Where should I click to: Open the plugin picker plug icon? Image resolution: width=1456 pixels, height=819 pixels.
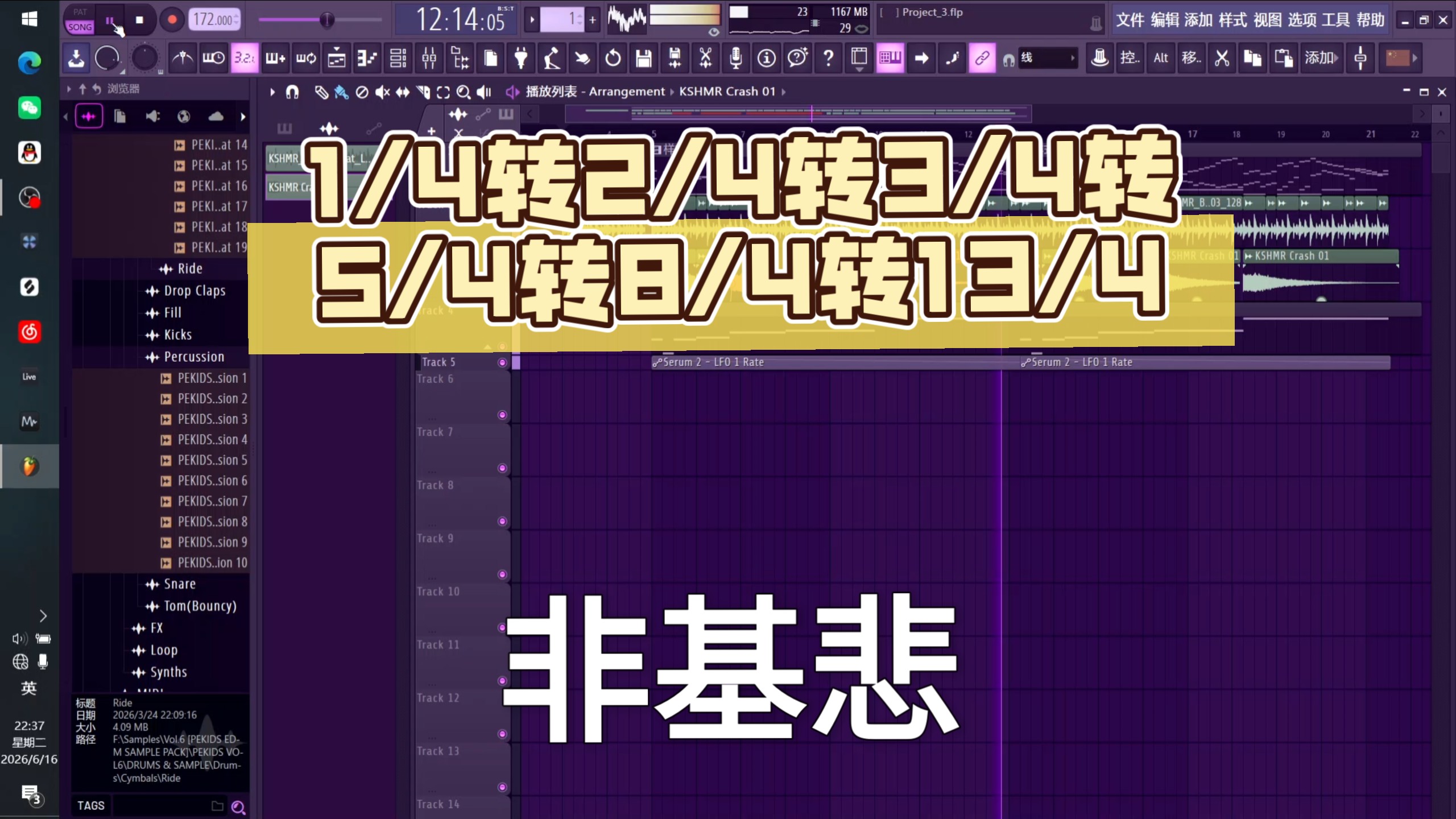(521, 57)
